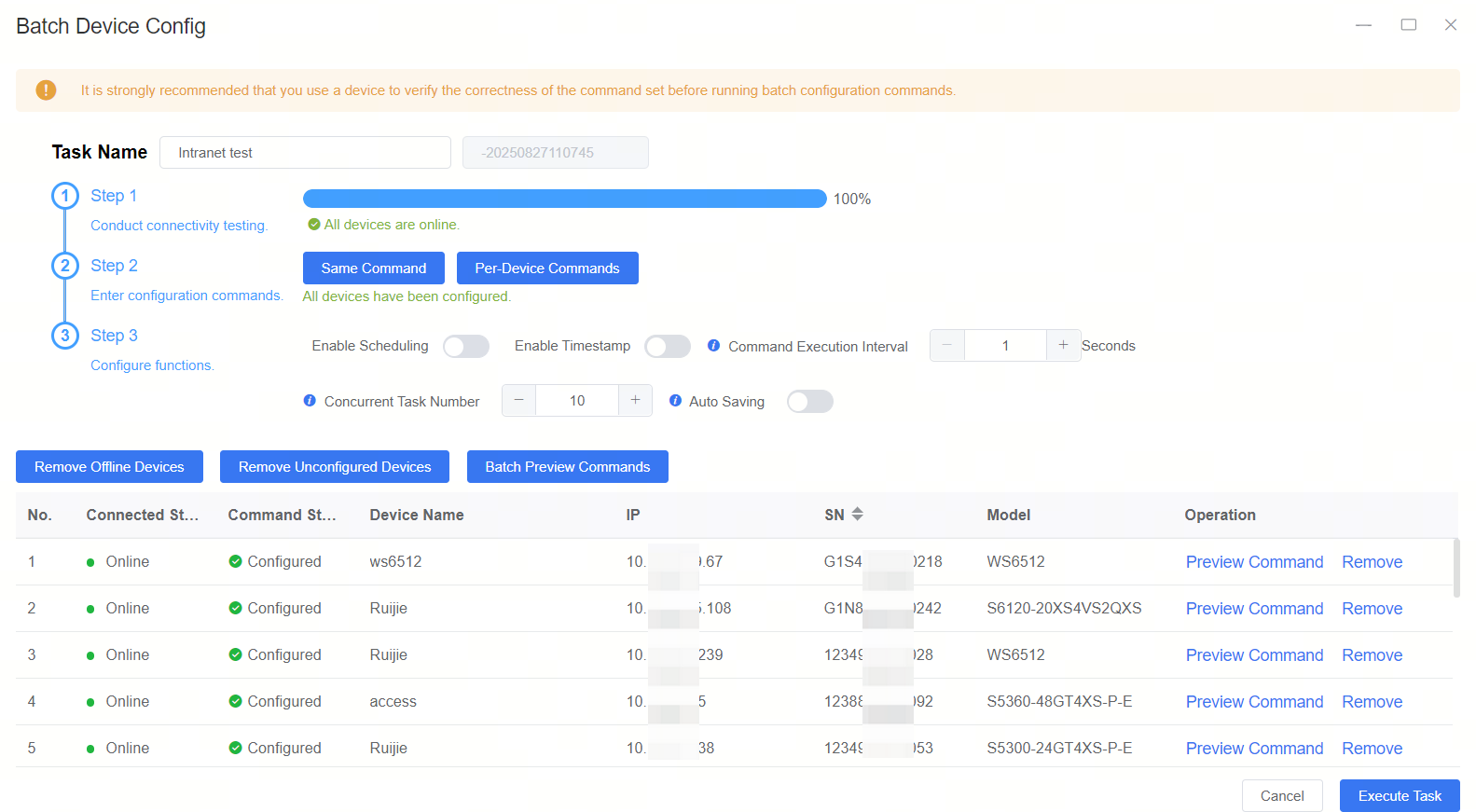The height and width of the screenshot is (812, 1476).
Task: Toggle the Enable Scheduling switch
Action: [x=466, y=346]
